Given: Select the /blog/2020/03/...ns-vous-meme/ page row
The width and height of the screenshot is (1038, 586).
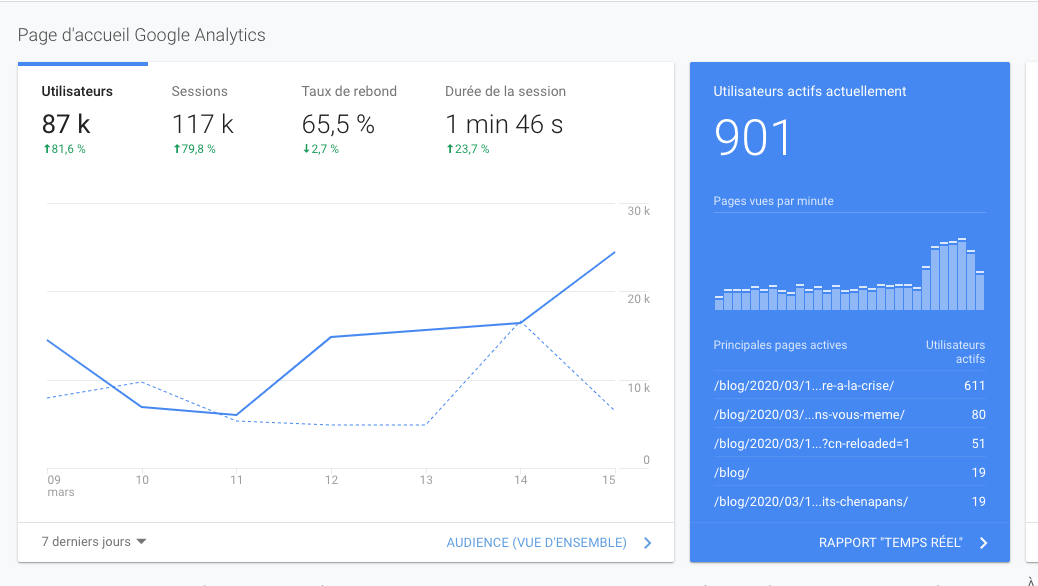Looking at the screenshot, I should pos(849,415).
